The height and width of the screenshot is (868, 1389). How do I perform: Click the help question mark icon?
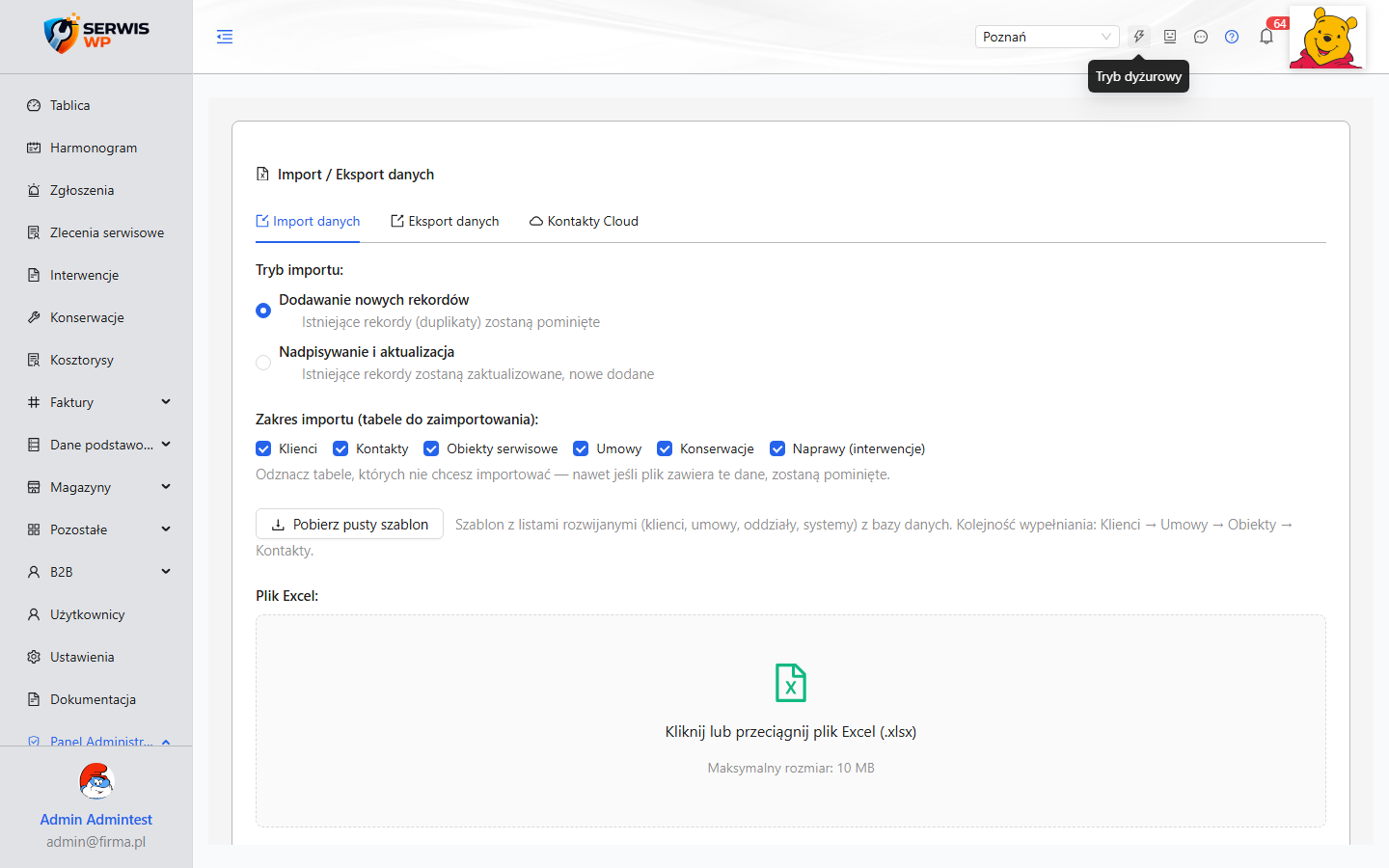1232,37
